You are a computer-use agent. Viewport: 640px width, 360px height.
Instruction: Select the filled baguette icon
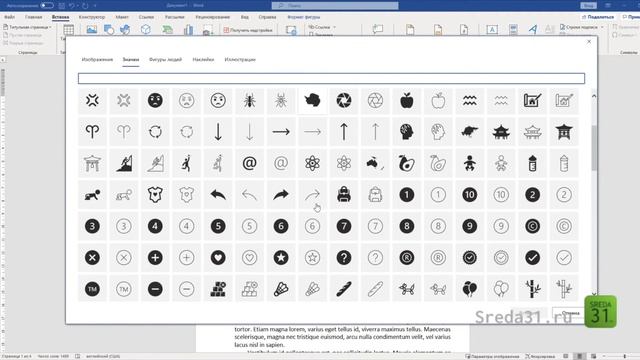click(344, 289)
